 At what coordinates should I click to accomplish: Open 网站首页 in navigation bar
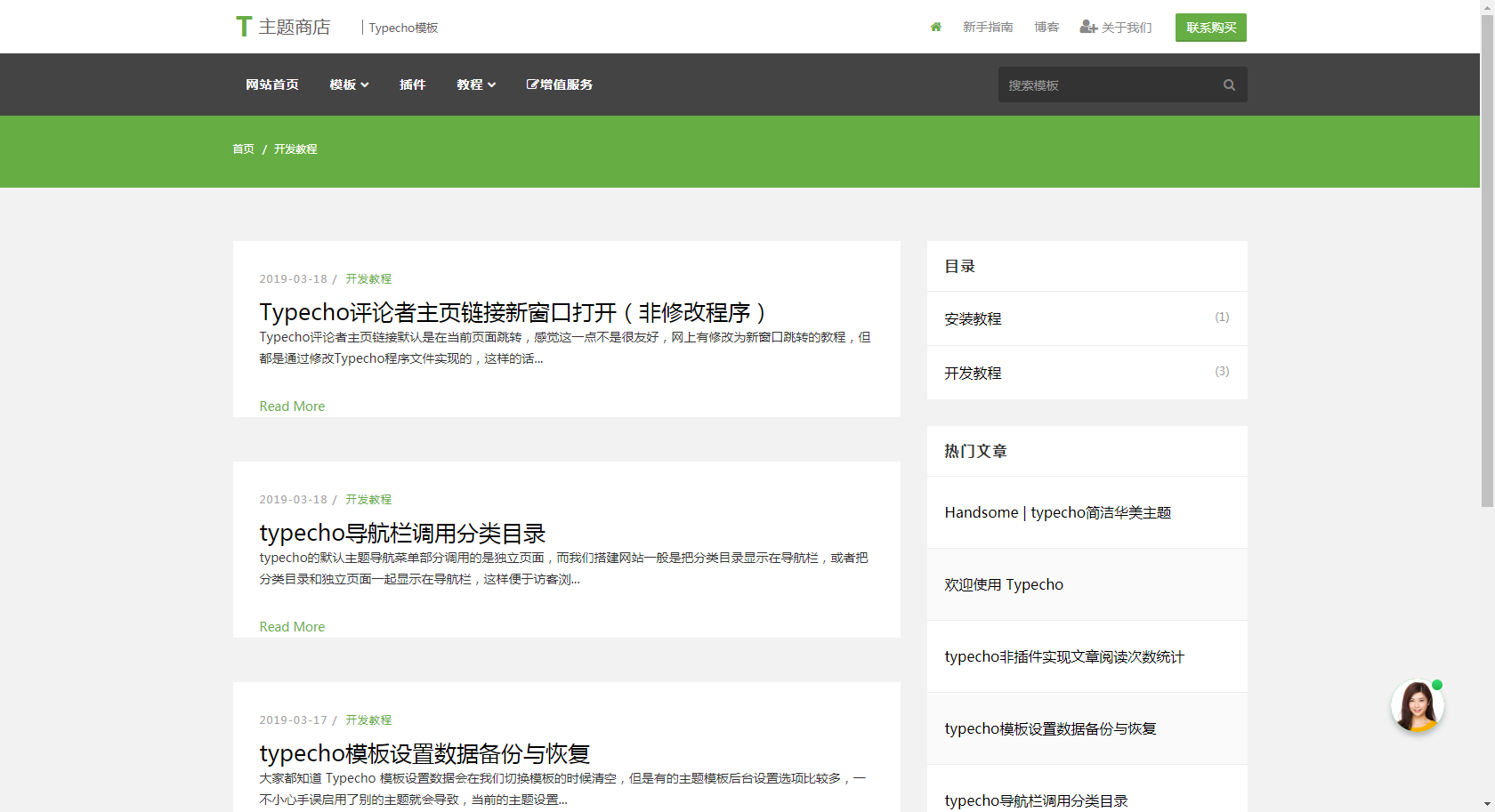(x=272, y=84)
